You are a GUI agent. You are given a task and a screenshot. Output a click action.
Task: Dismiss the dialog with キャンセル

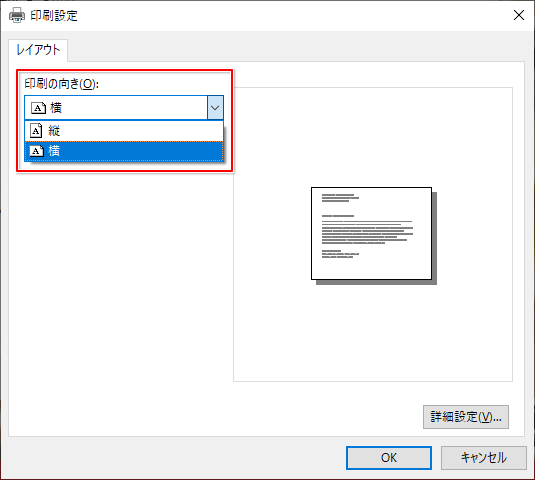[x=483, y=457]
